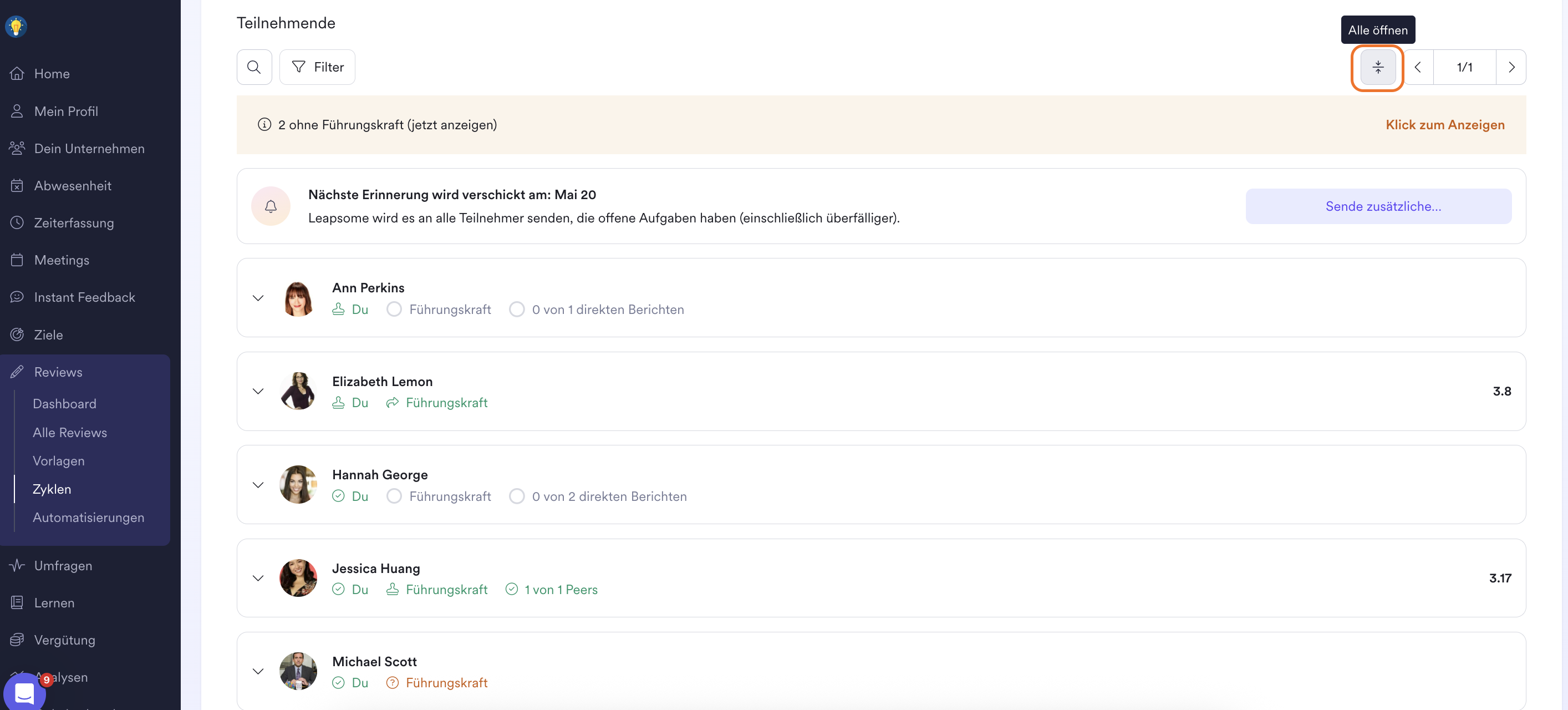1568x710 pixels.
Task: Expand Elizabeth Lemon row chevron
Action: coord(258,392)
